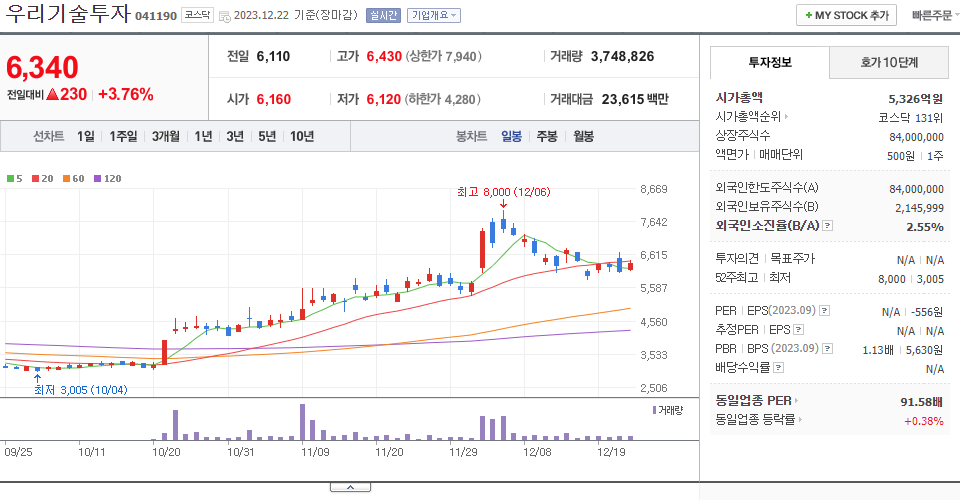This screenshot has height=500, width=960.
Task: Click the orange 60-day moving average swatch
Action: (x=66, y=179)
